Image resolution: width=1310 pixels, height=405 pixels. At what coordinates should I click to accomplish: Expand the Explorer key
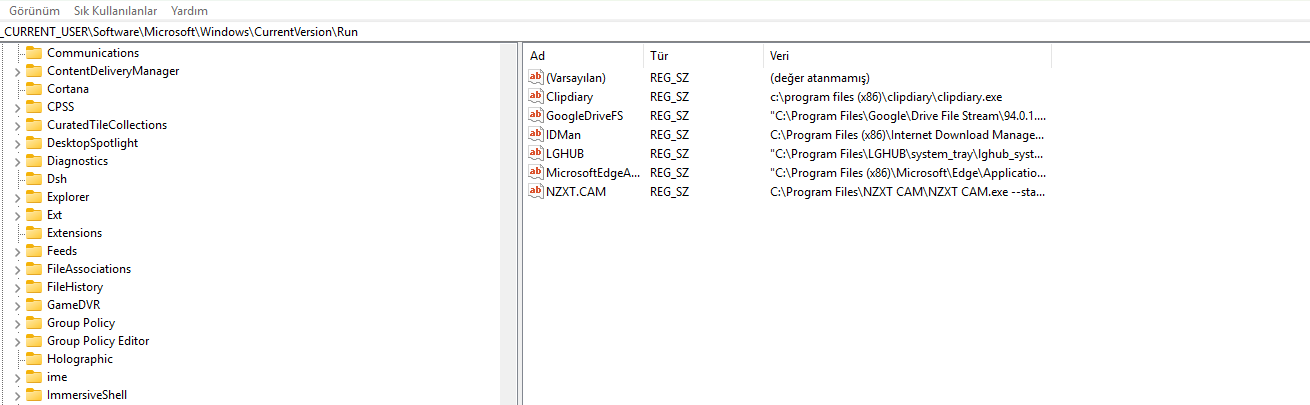(x=17, y=197)
